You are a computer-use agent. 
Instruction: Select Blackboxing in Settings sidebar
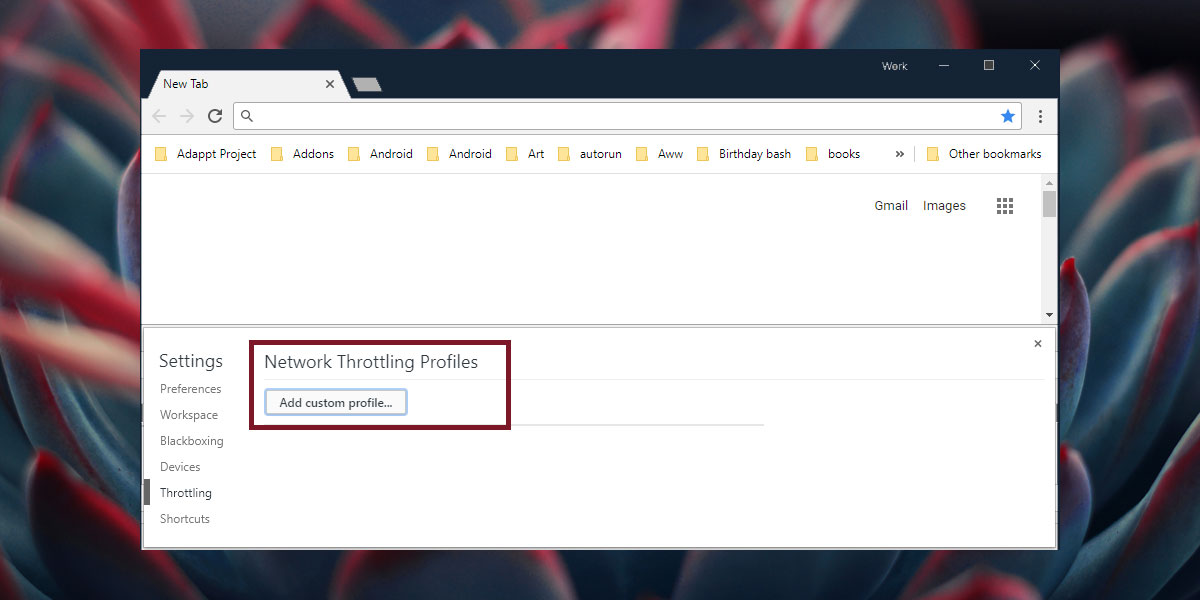191,441
